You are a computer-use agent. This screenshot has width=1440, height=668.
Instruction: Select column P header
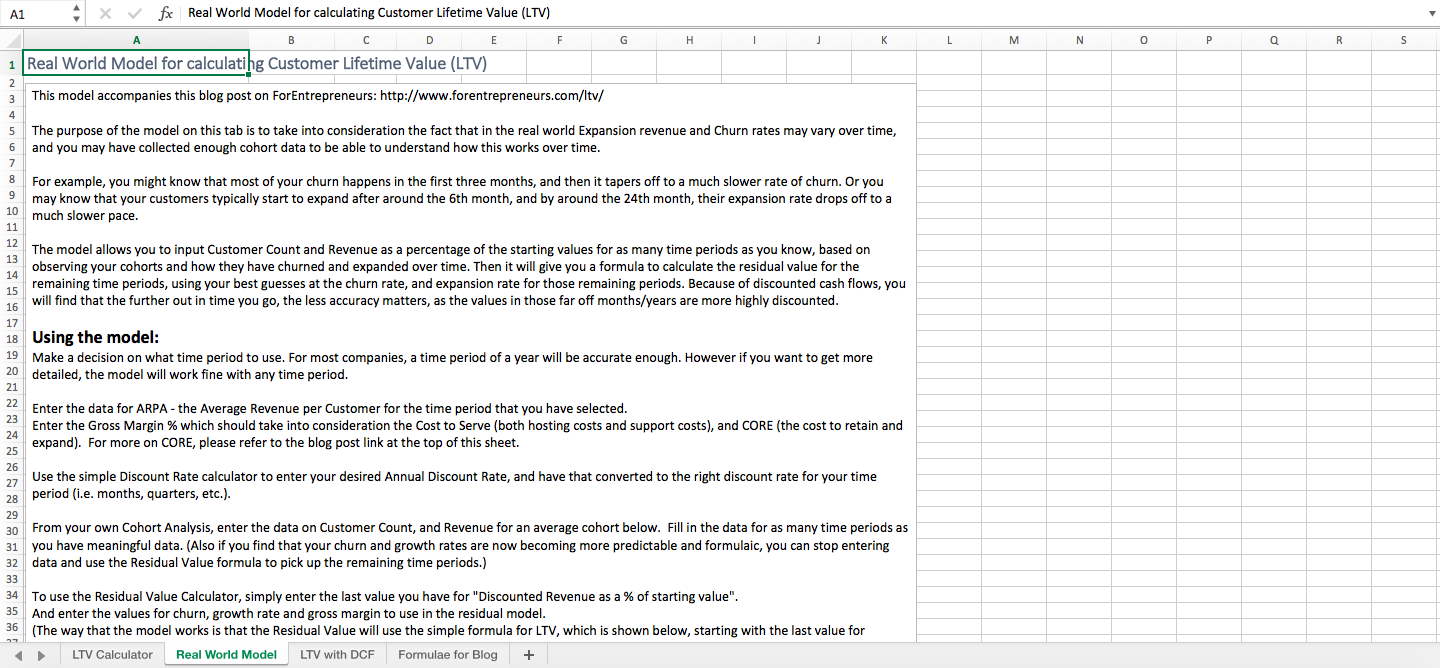[1209, 40]
